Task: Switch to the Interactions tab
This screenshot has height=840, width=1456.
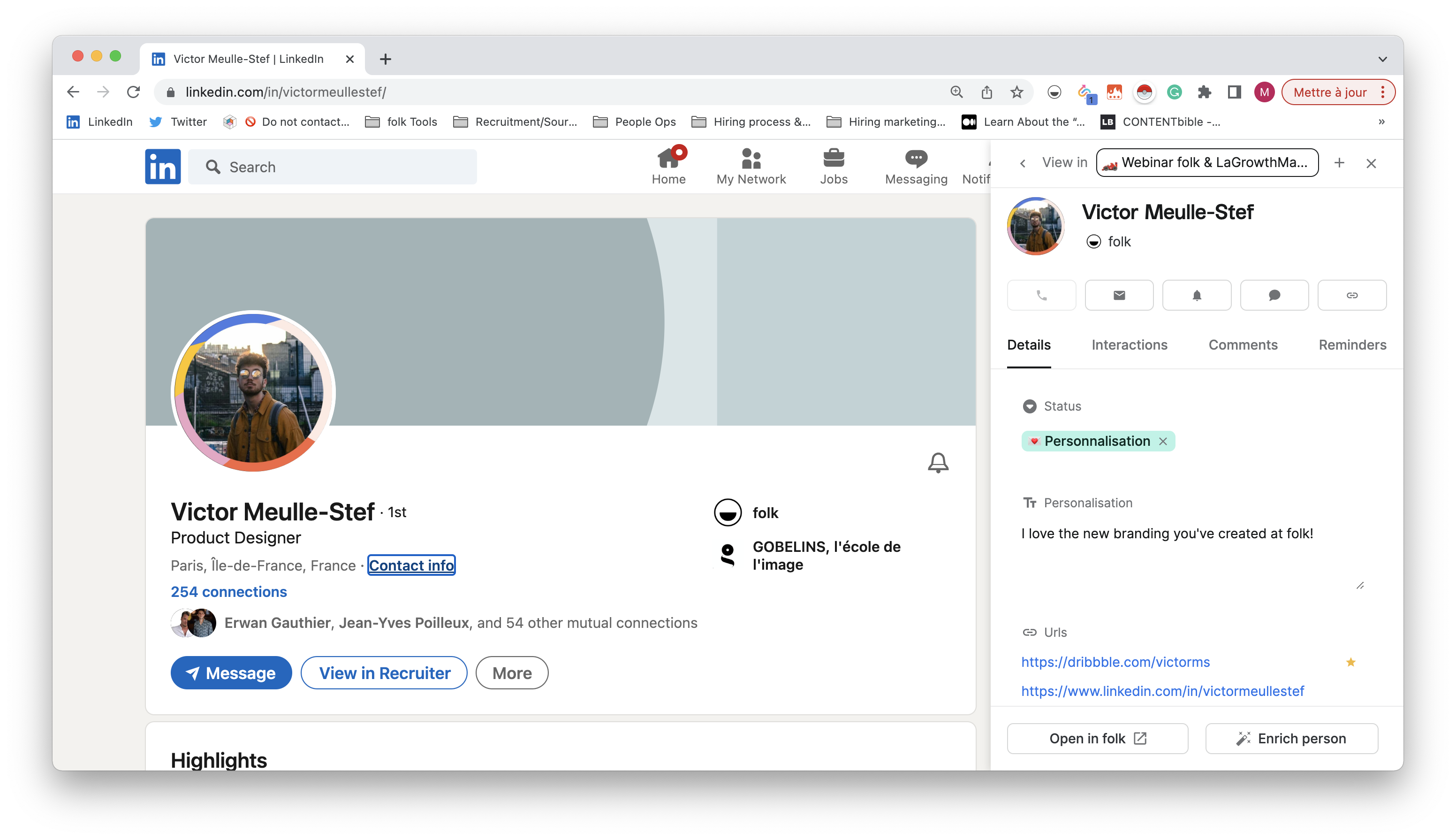Action: 1129,345
